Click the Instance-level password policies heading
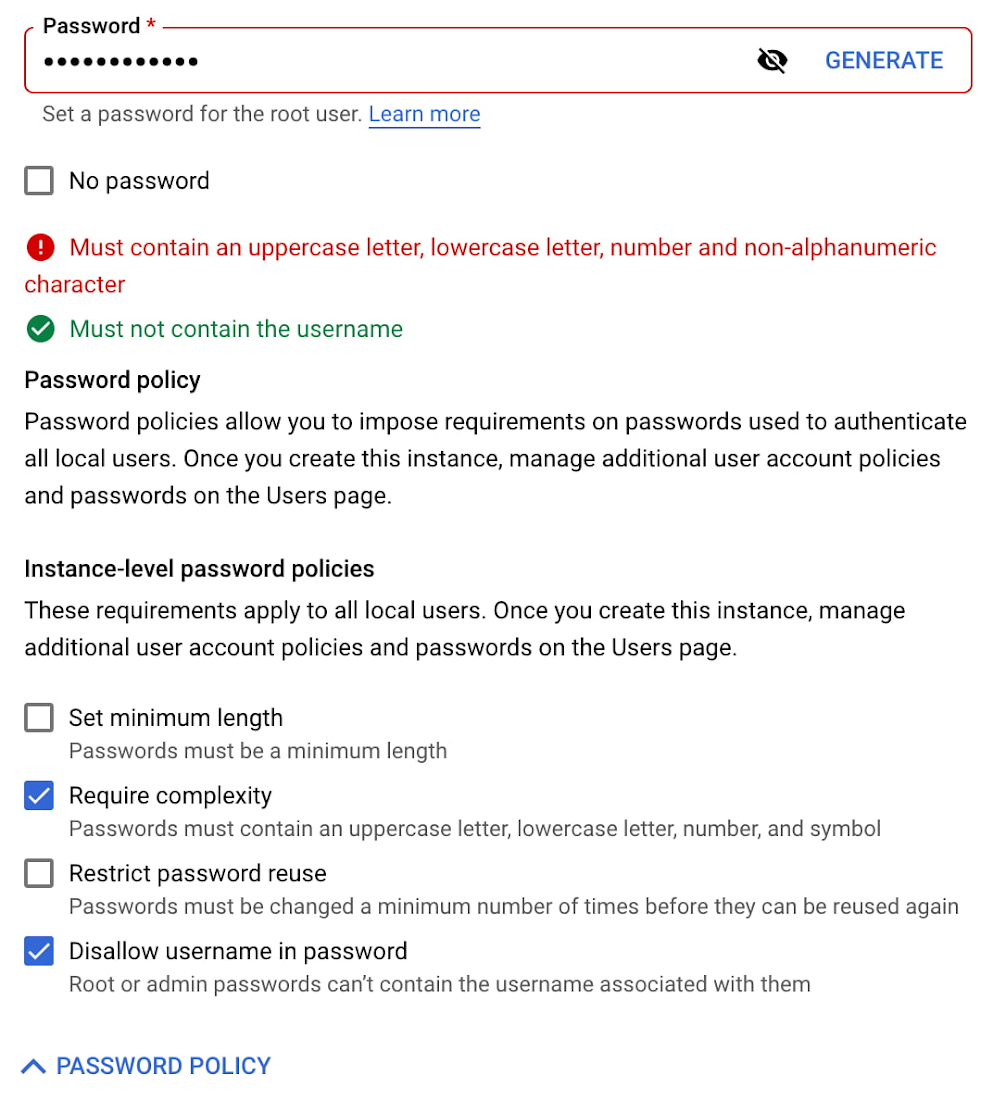Viewport: 1006px width, 1100px height. tap(198, 568)
